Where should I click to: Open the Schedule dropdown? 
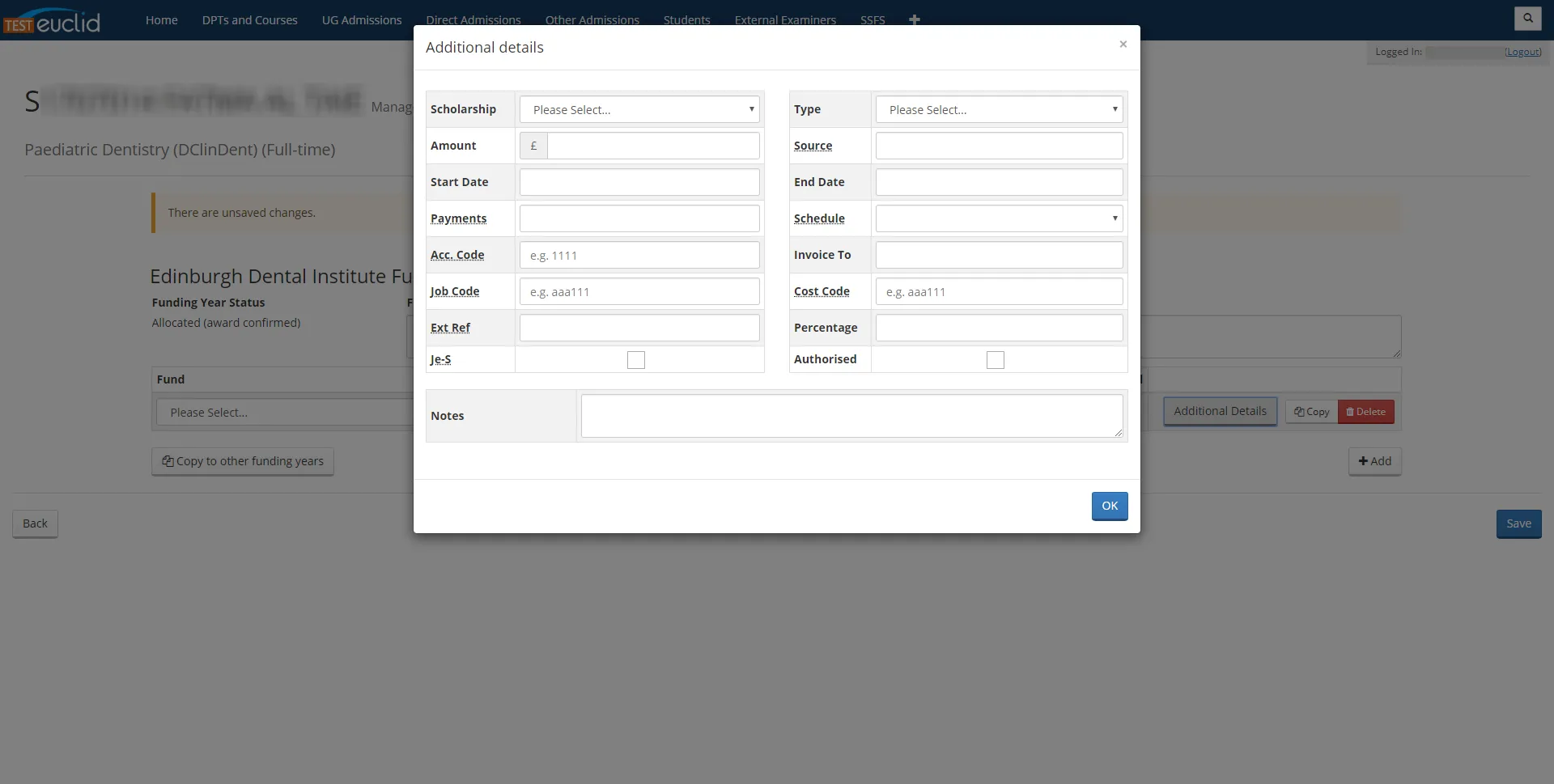pyautogui.click(x=999, y=218)
